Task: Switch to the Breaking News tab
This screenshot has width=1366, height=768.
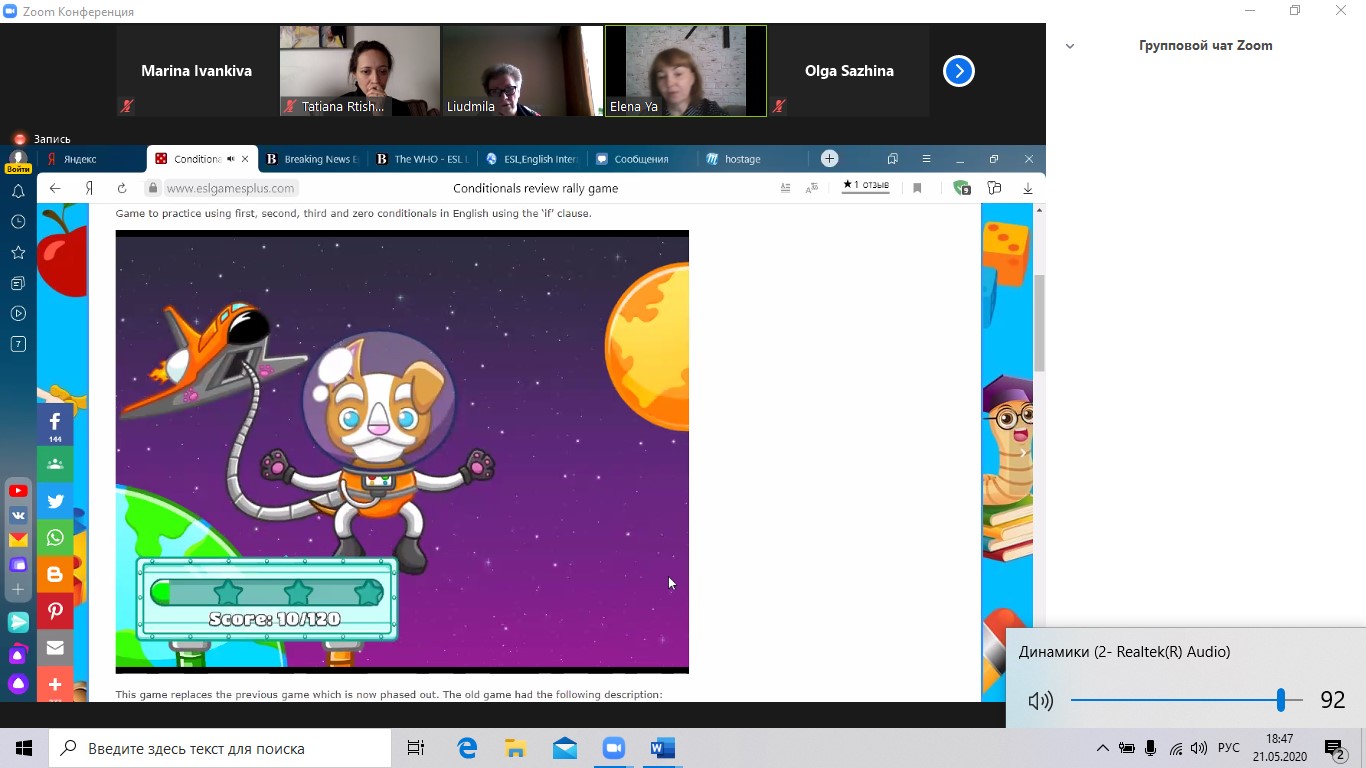Action: click(312, 159)
